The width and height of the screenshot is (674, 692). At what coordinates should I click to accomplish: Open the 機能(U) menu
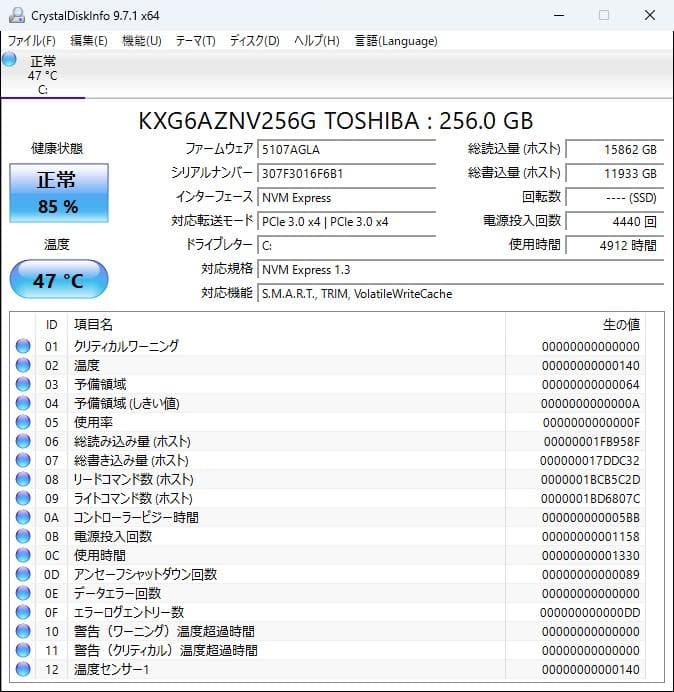[x=142, y=41]
